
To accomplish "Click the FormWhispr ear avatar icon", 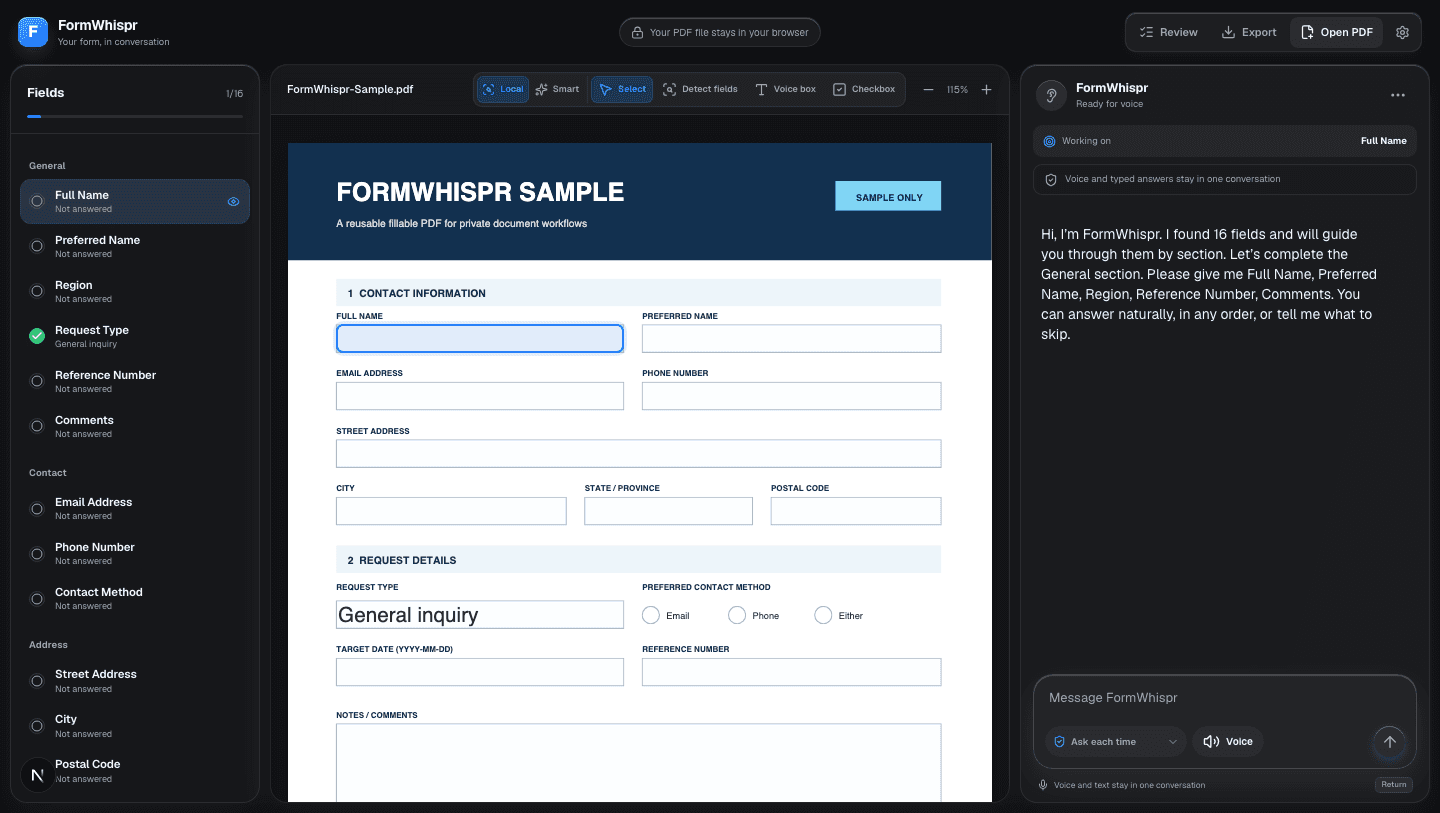I will [1051, 95].
